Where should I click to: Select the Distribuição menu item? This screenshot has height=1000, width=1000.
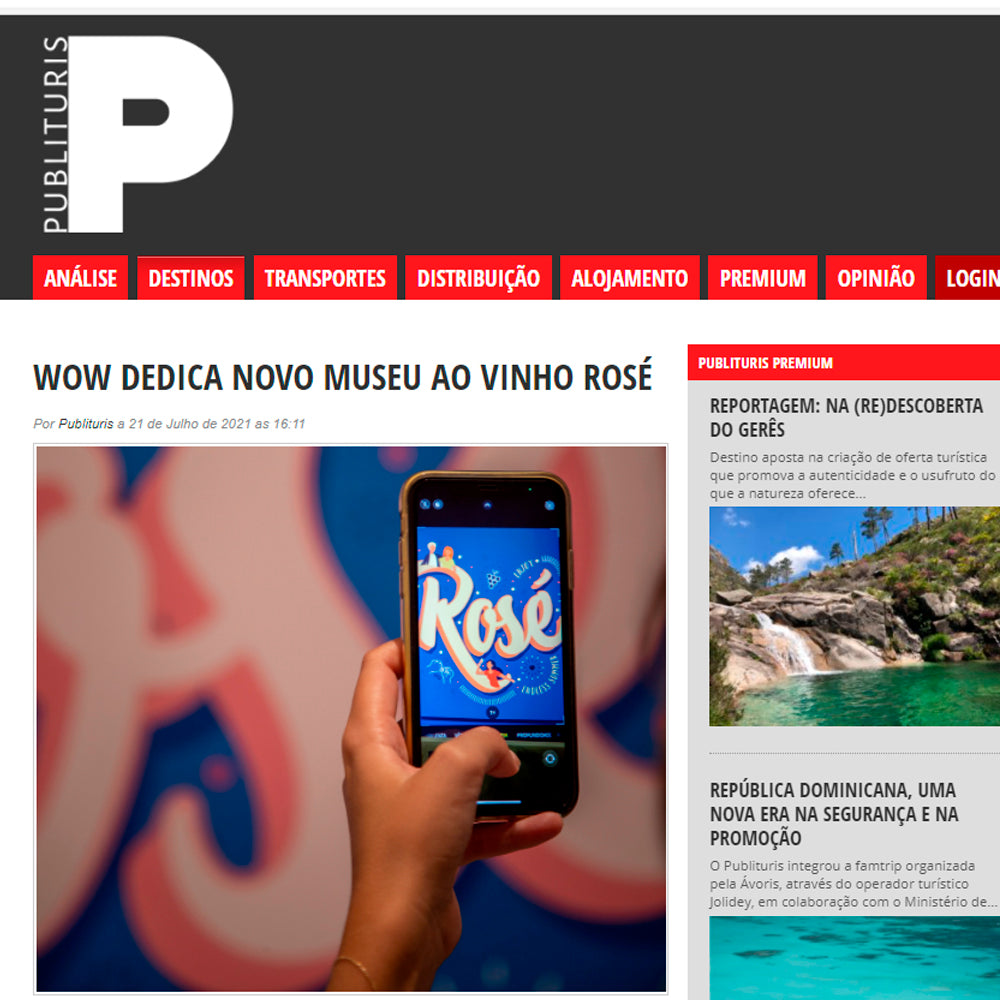478,278
